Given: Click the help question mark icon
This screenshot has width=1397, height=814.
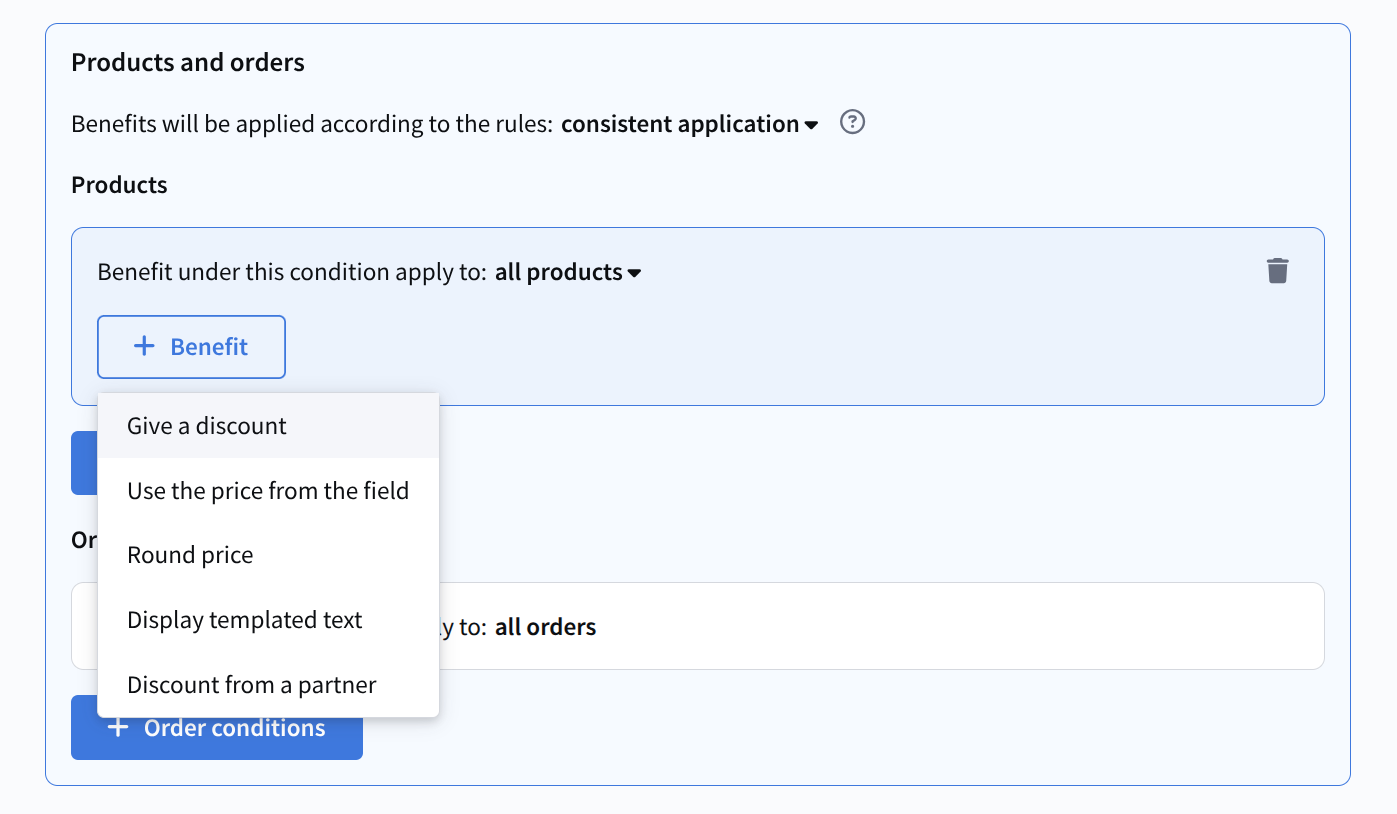Looking at the screenshot, I should [x=852, y=123].
